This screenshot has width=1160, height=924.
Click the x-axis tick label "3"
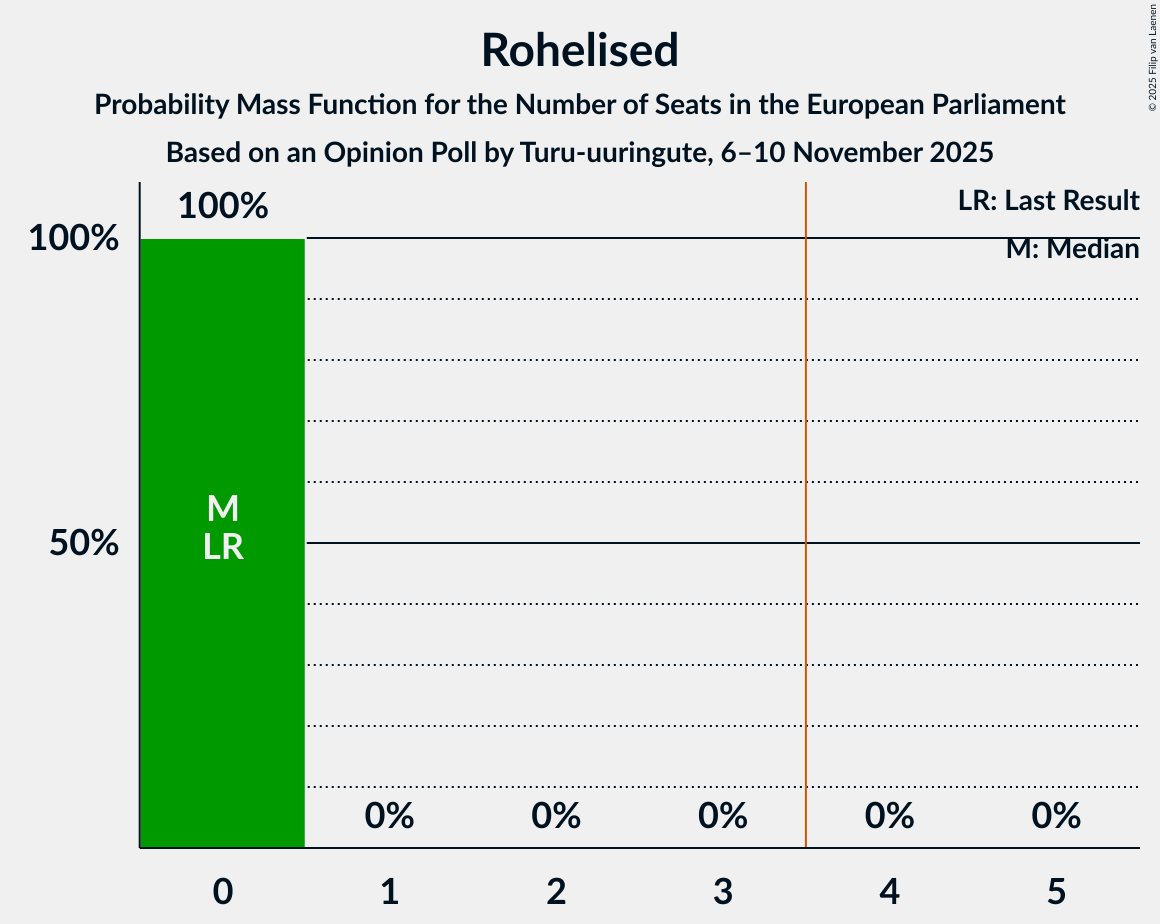[723, 891]
